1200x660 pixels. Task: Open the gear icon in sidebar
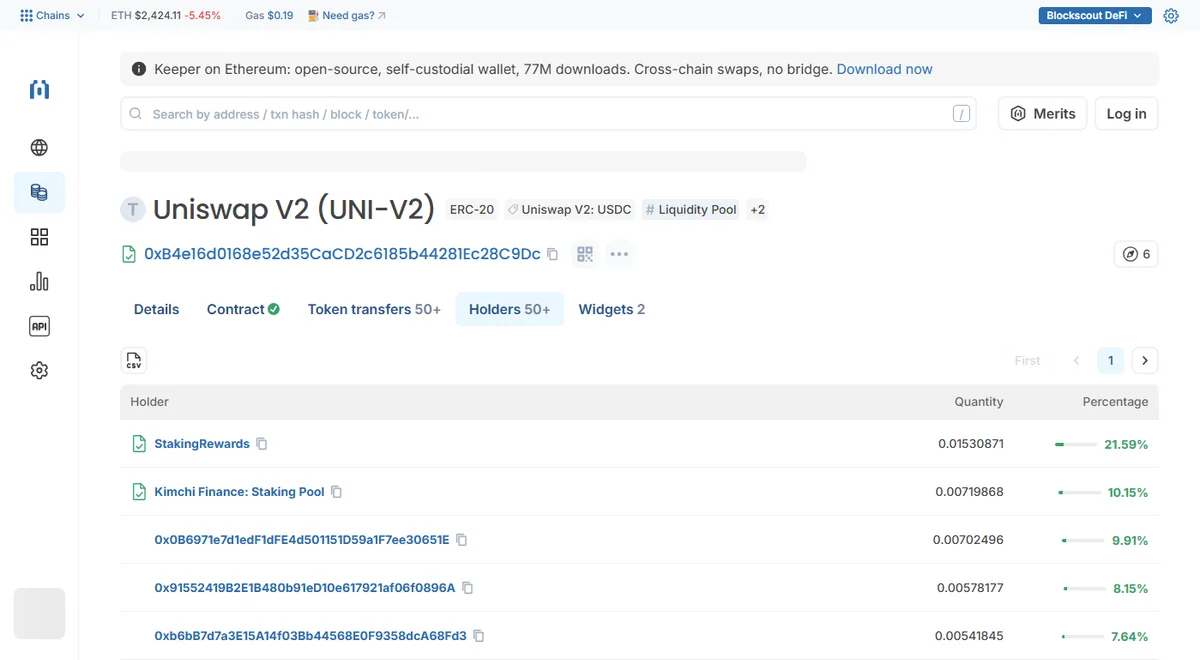point(39,370)
